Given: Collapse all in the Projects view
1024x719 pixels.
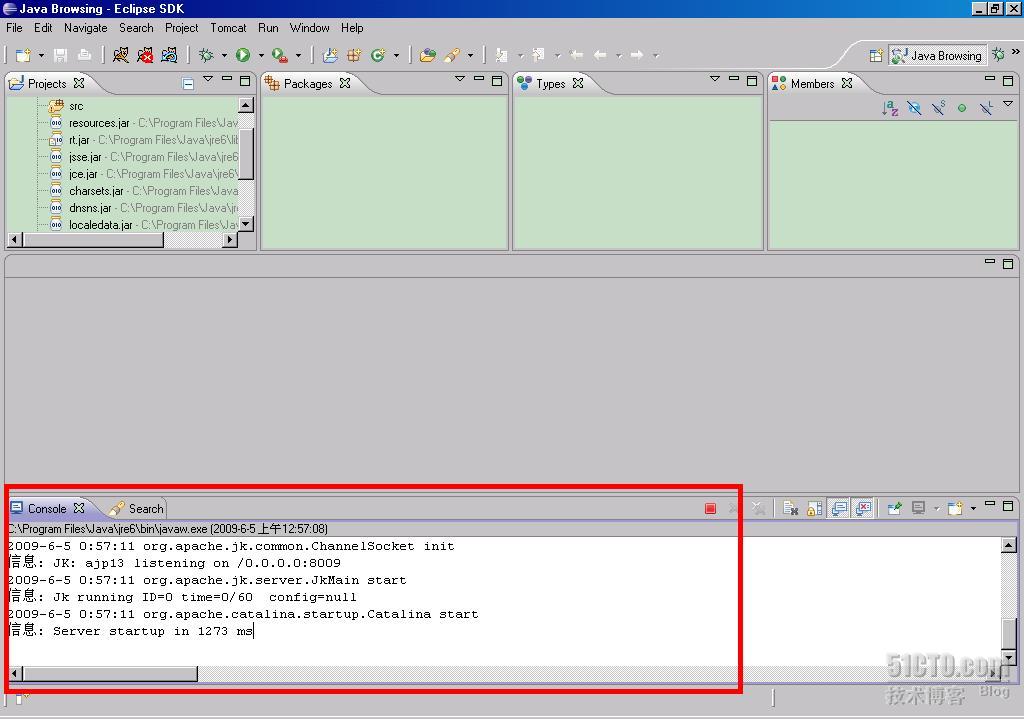Looking at the screenshot, I should click(x=188, y=84).
